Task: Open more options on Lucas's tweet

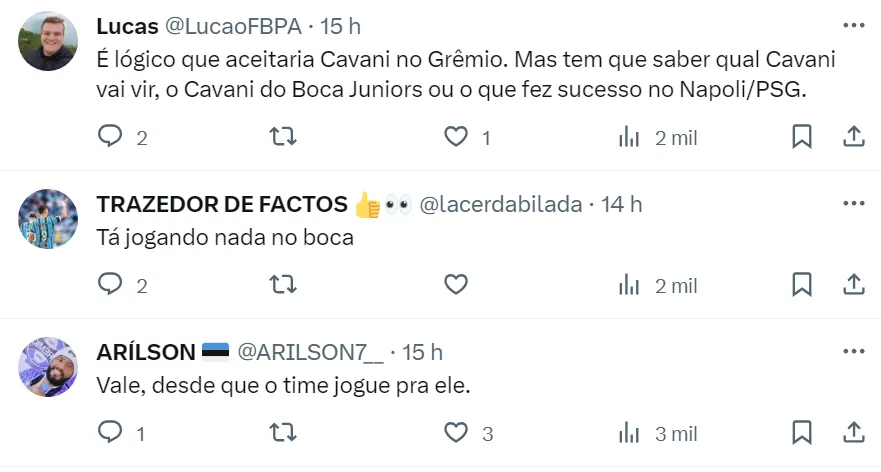Action: click(x=853, y=24)
